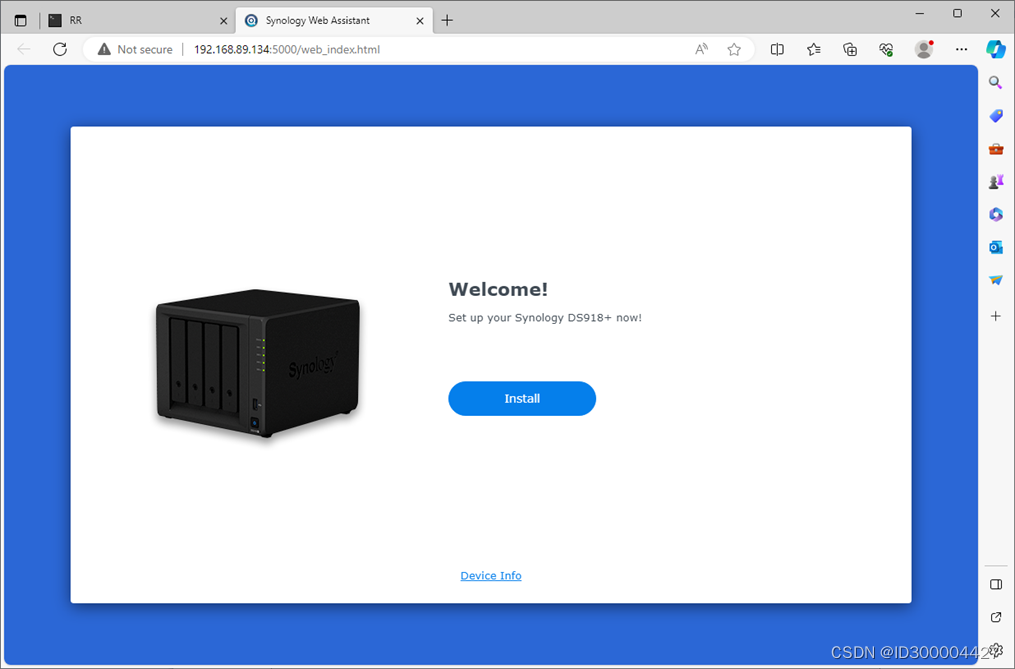
Task: Open sidebar Tools briefcase icon
Action: pyautogui.click(x=996, y=150)
